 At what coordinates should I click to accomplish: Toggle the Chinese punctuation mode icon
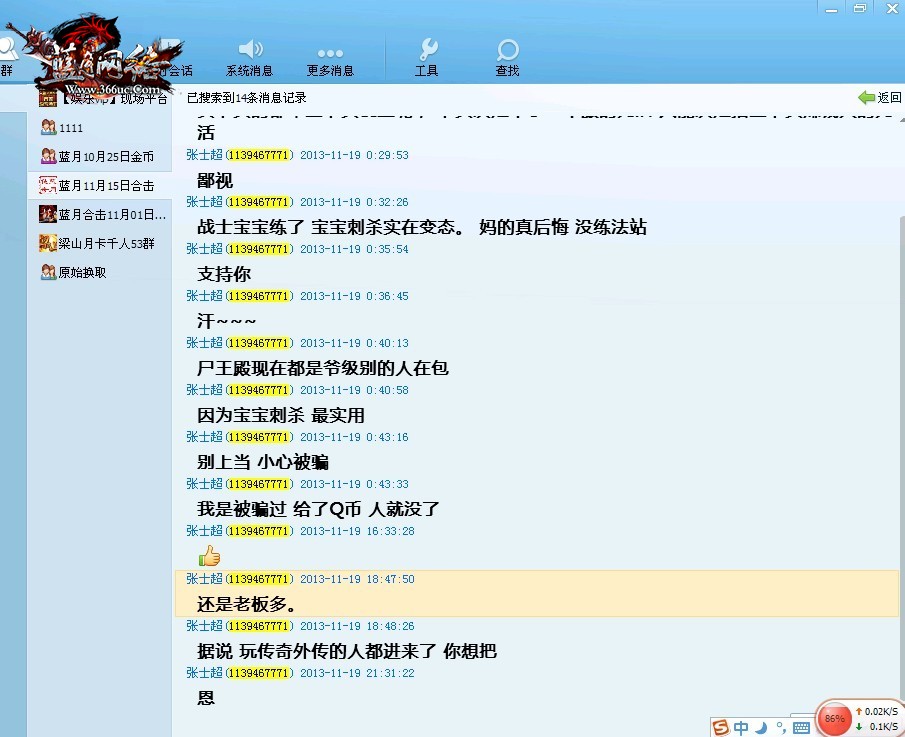tap(780, 727)
